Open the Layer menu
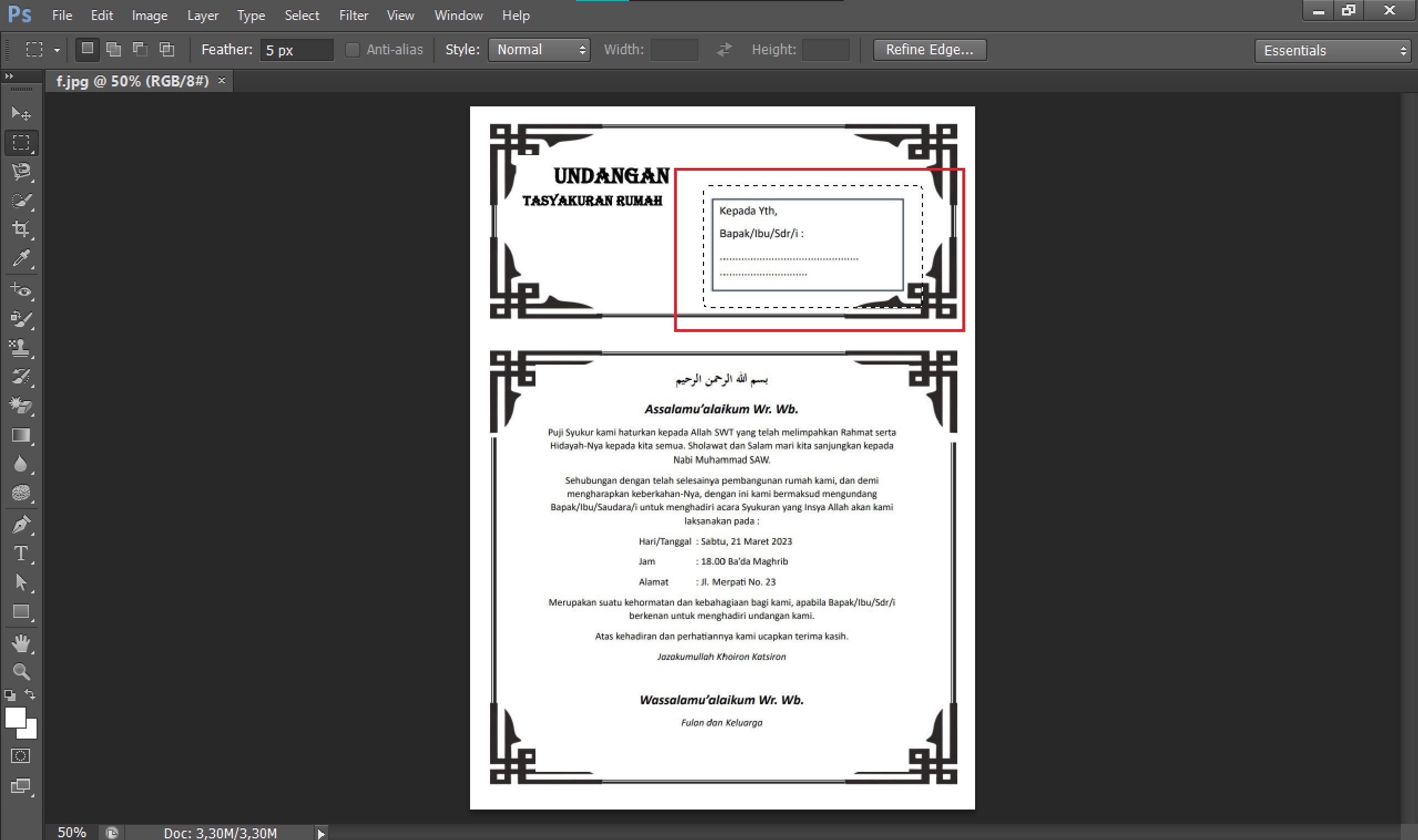 click(203, 16)
